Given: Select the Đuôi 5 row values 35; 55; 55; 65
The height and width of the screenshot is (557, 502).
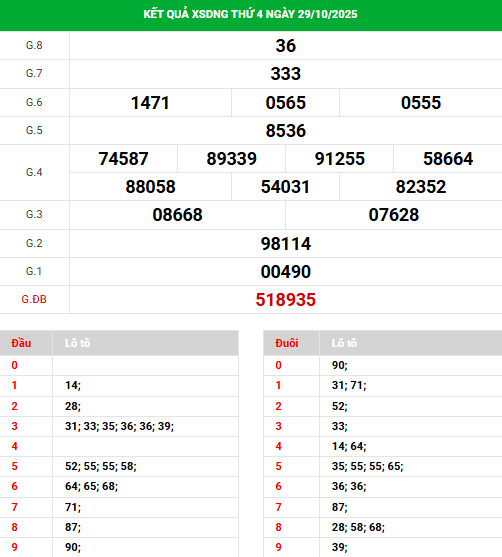Looking at the screenshot, I should coord(368,466).
